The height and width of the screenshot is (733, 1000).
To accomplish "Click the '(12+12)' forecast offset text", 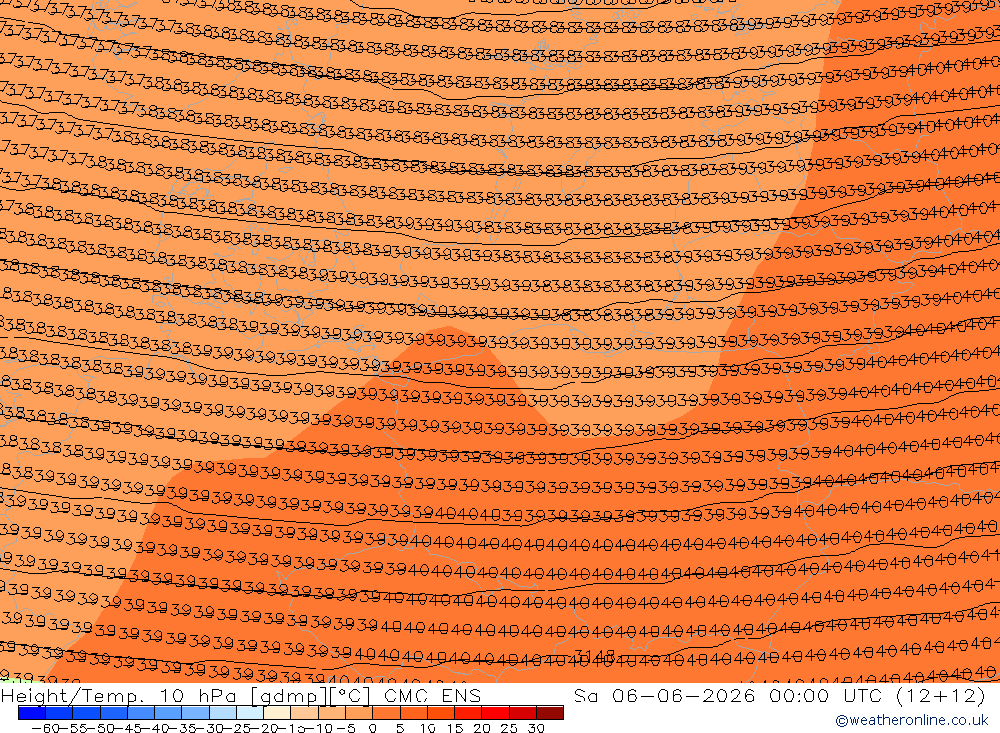I will [941, 695].
